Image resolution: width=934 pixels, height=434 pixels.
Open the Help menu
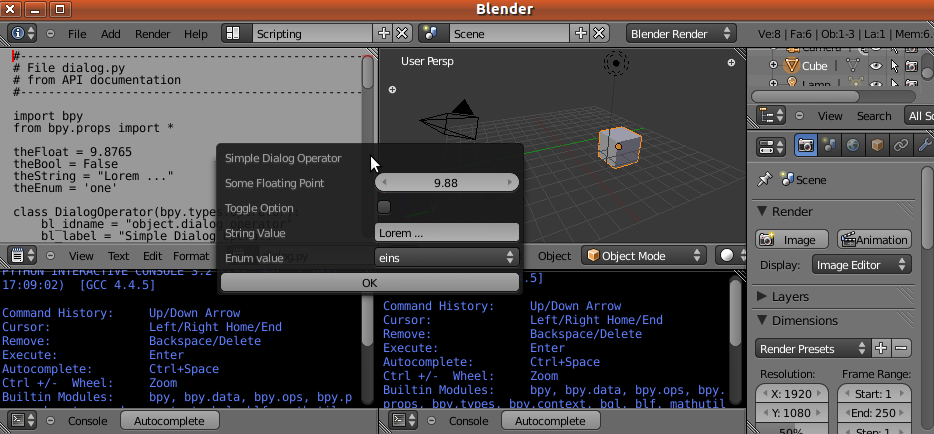point(195,34)
